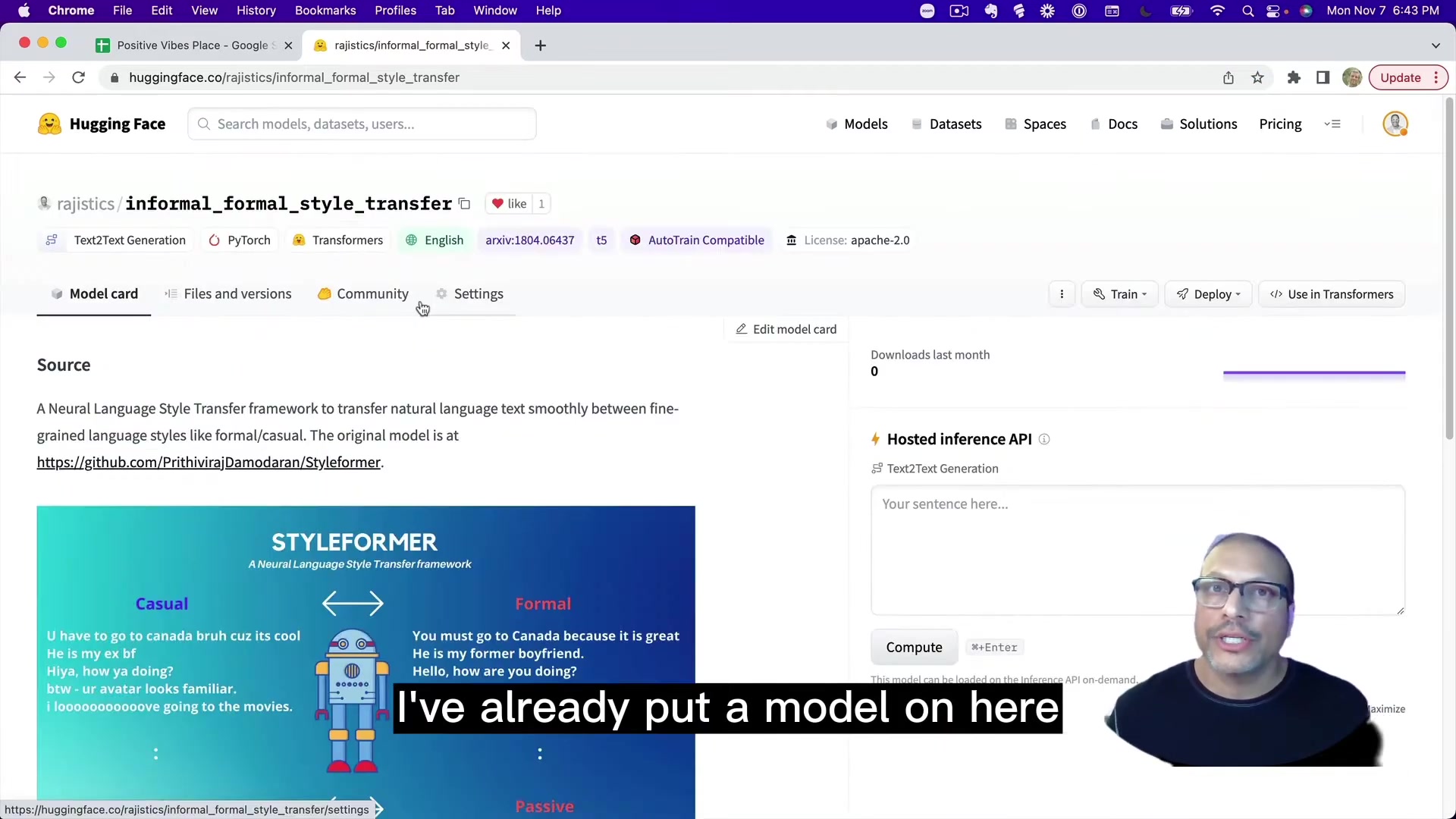Screen dimensions: 1456x819
Task: Click Use in Transformers button
Action: coord(1332,294)
